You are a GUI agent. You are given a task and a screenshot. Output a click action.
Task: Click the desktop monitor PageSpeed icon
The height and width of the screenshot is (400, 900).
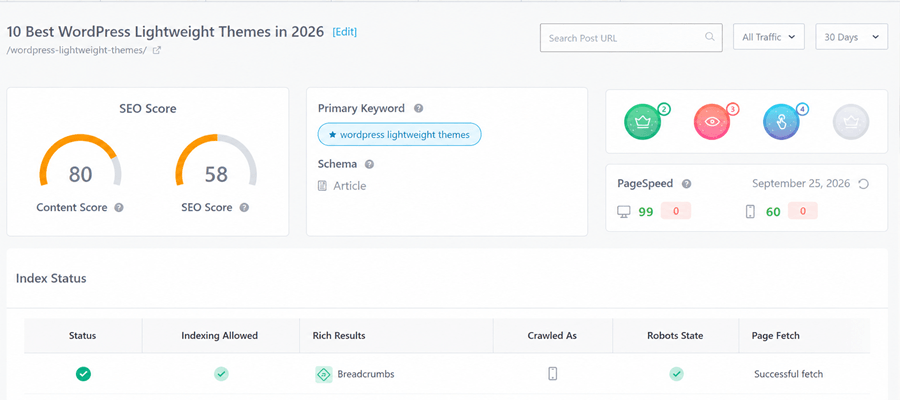pyautogui.click(x=623, y=212)
